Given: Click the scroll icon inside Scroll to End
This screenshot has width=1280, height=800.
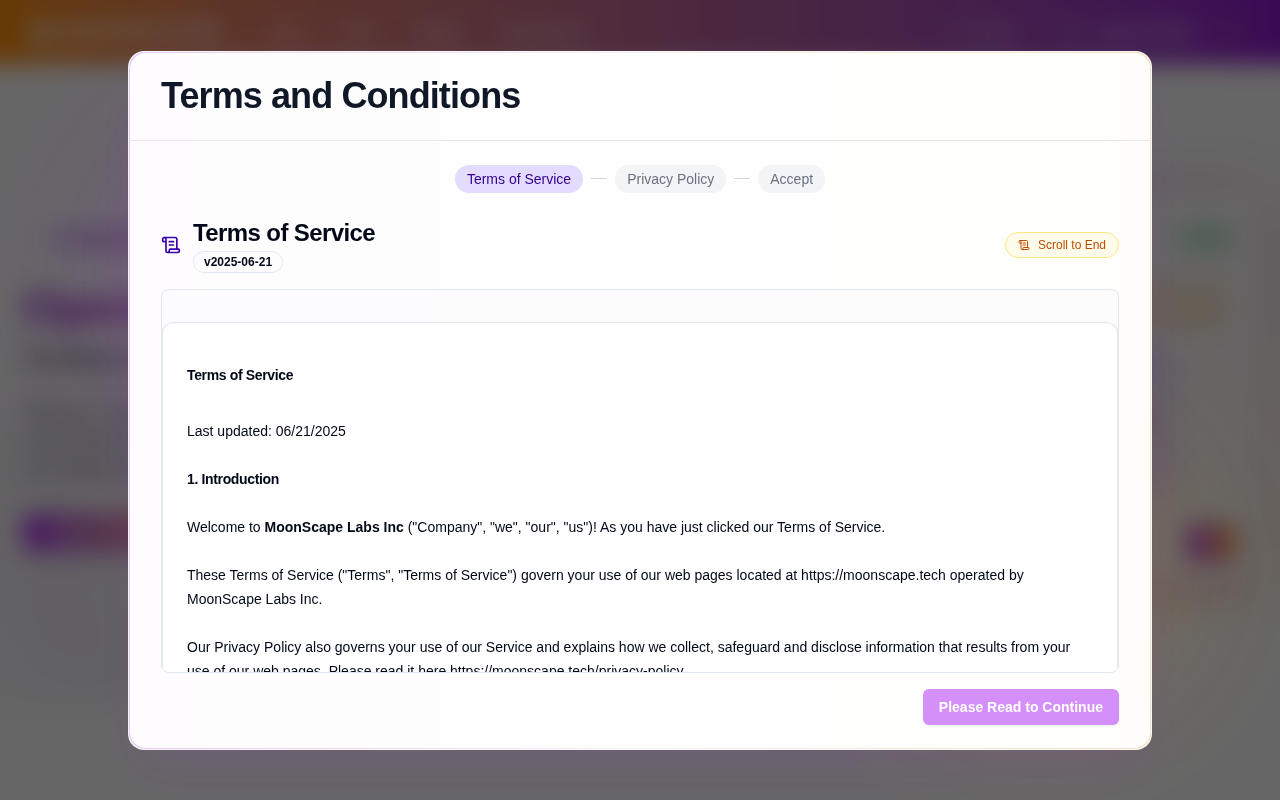Looking at the screenshot, I should (x=1024, y=245).
